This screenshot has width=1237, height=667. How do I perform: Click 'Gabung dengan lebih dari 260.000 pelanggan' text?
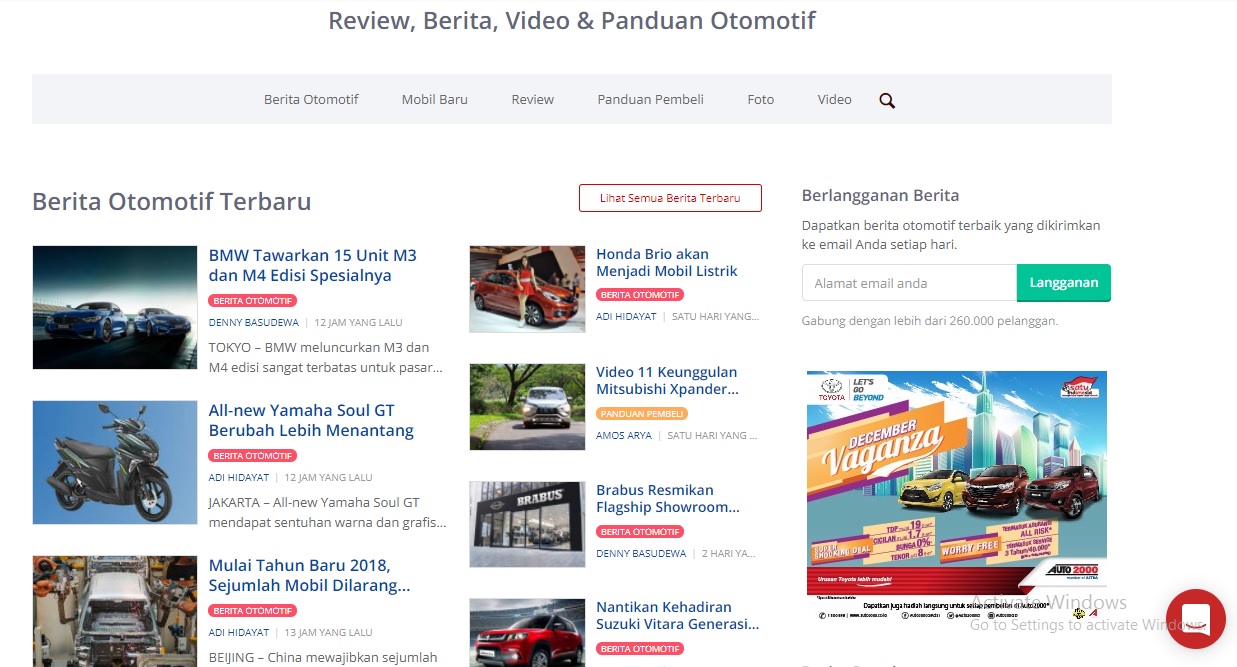930,321
